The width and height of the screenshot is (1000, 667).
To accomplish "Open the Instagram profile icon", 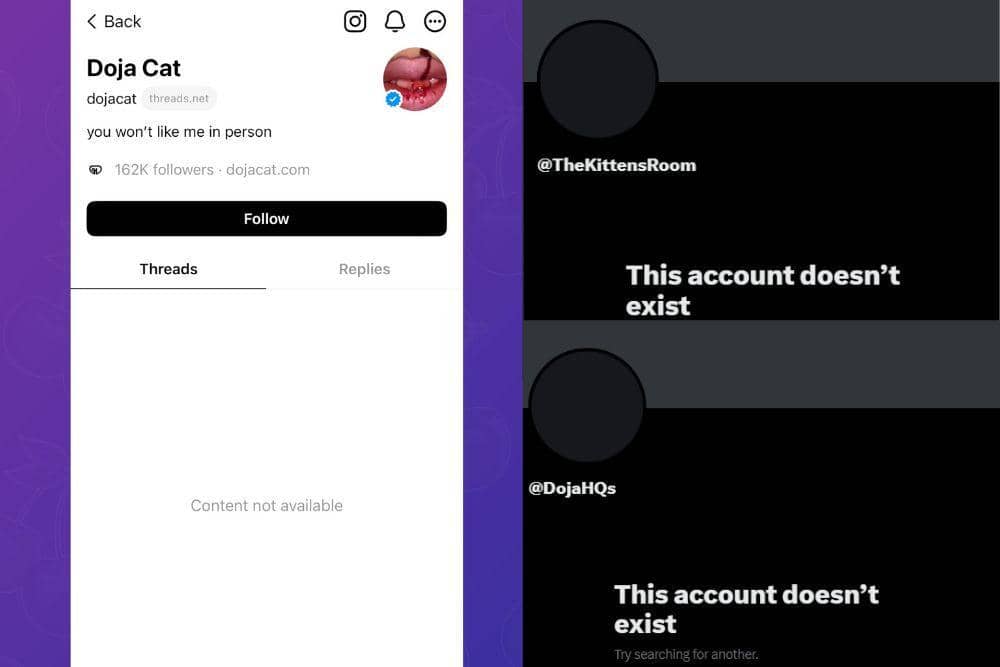I will tap(355, 21).
